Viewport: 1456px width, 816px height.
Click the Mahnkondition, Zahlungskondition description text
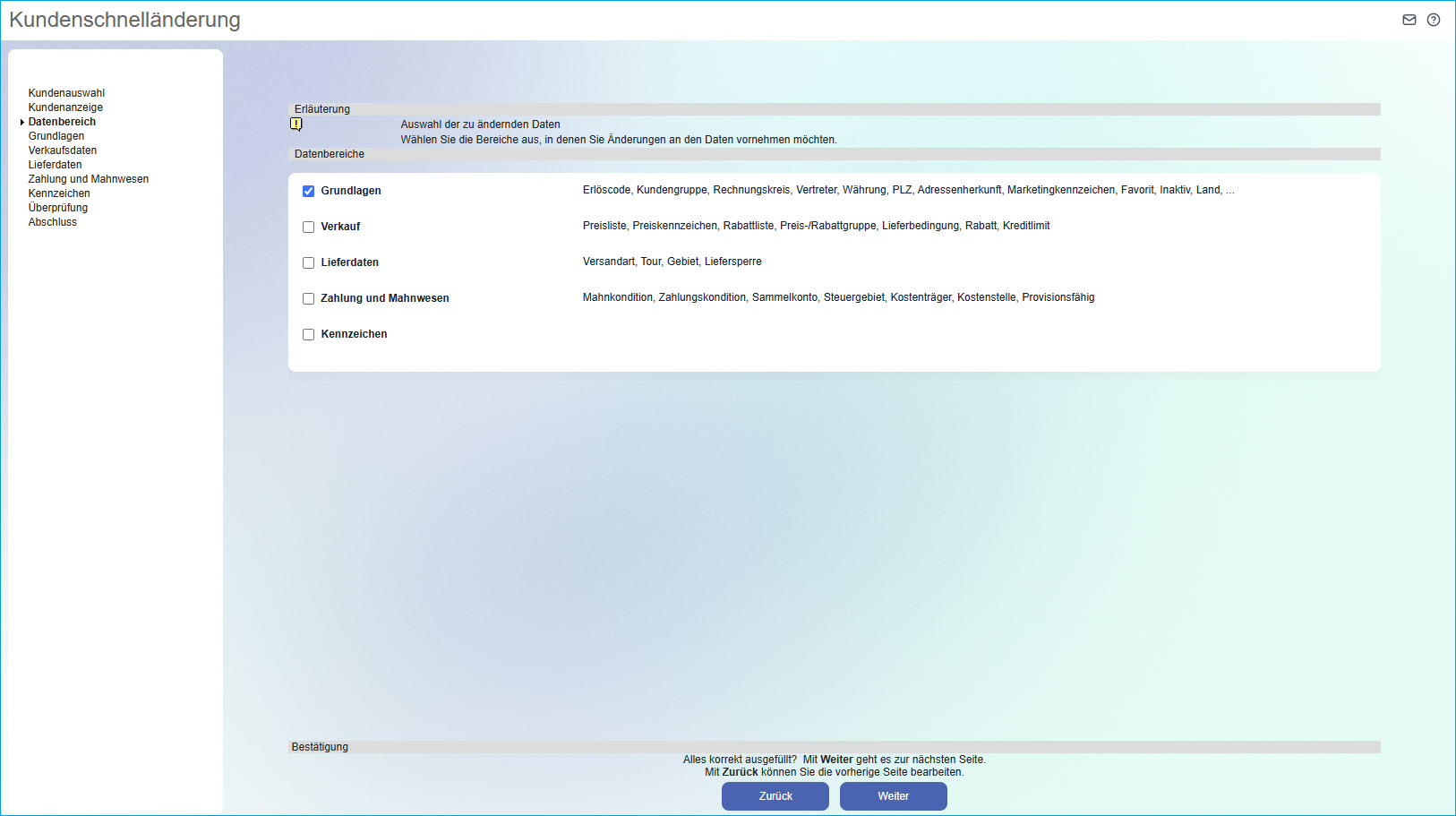coord(839,297)
